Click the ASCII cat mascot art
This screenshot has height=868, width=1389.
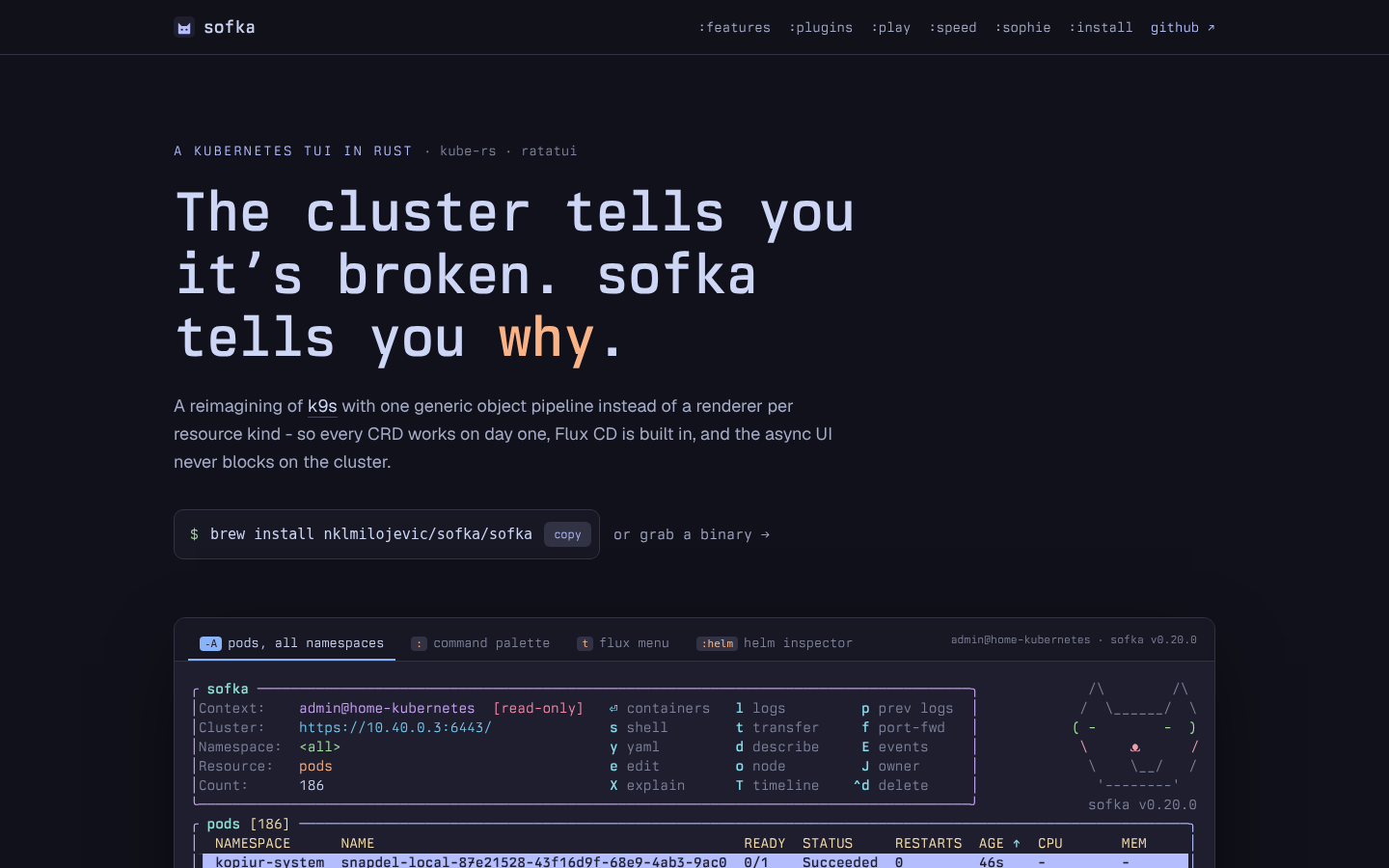tap(1135, 737)
